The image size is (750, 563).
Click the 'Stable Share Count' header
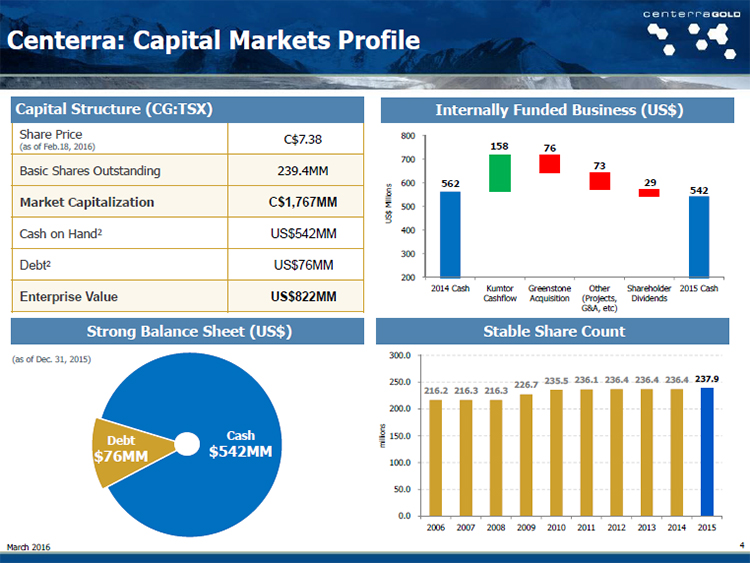pyautogui.click(x=553, y=331)
